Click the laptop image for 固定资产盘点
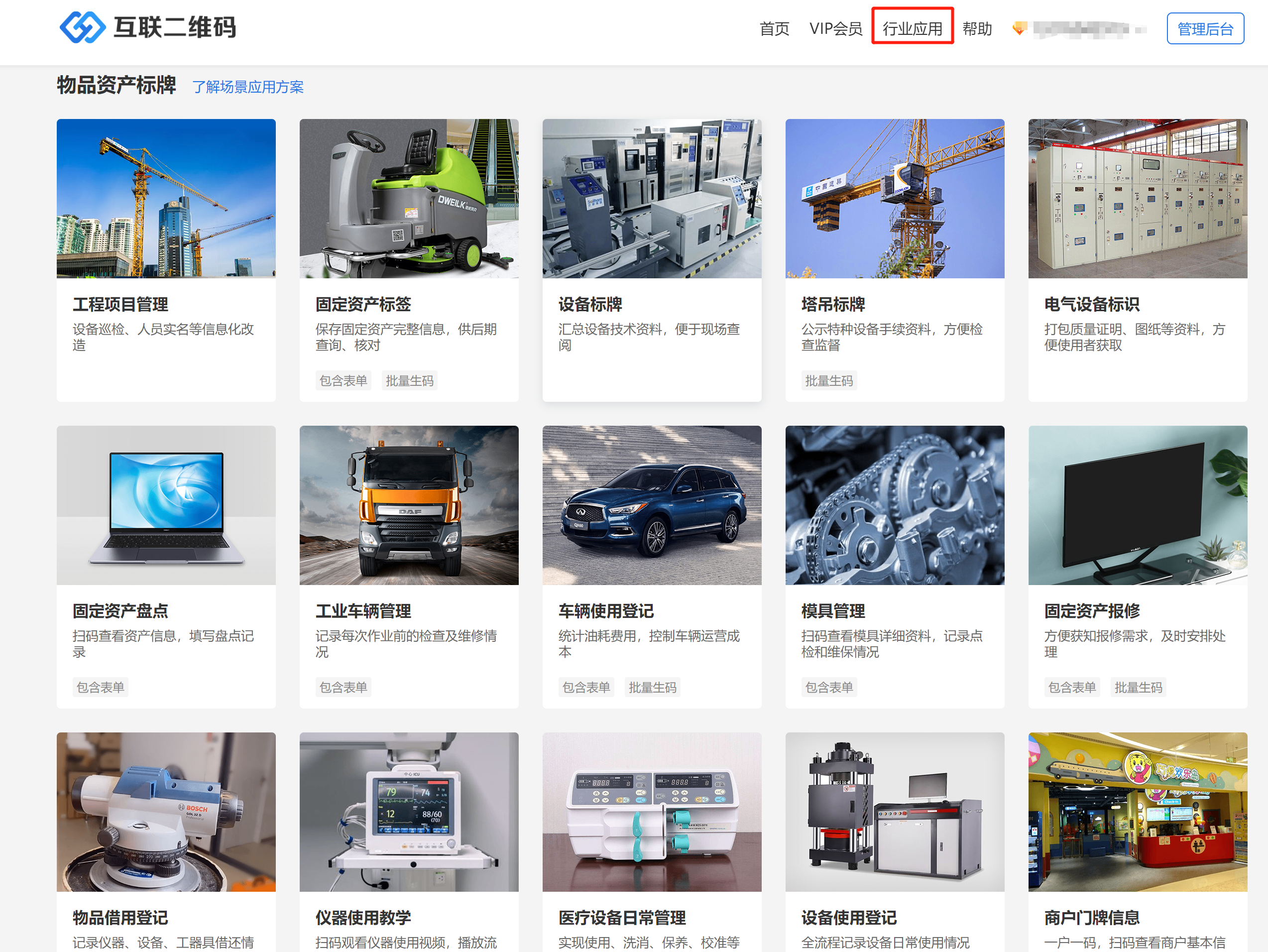The height and width of the screenshot is (952, 1268). pos(166,505)
